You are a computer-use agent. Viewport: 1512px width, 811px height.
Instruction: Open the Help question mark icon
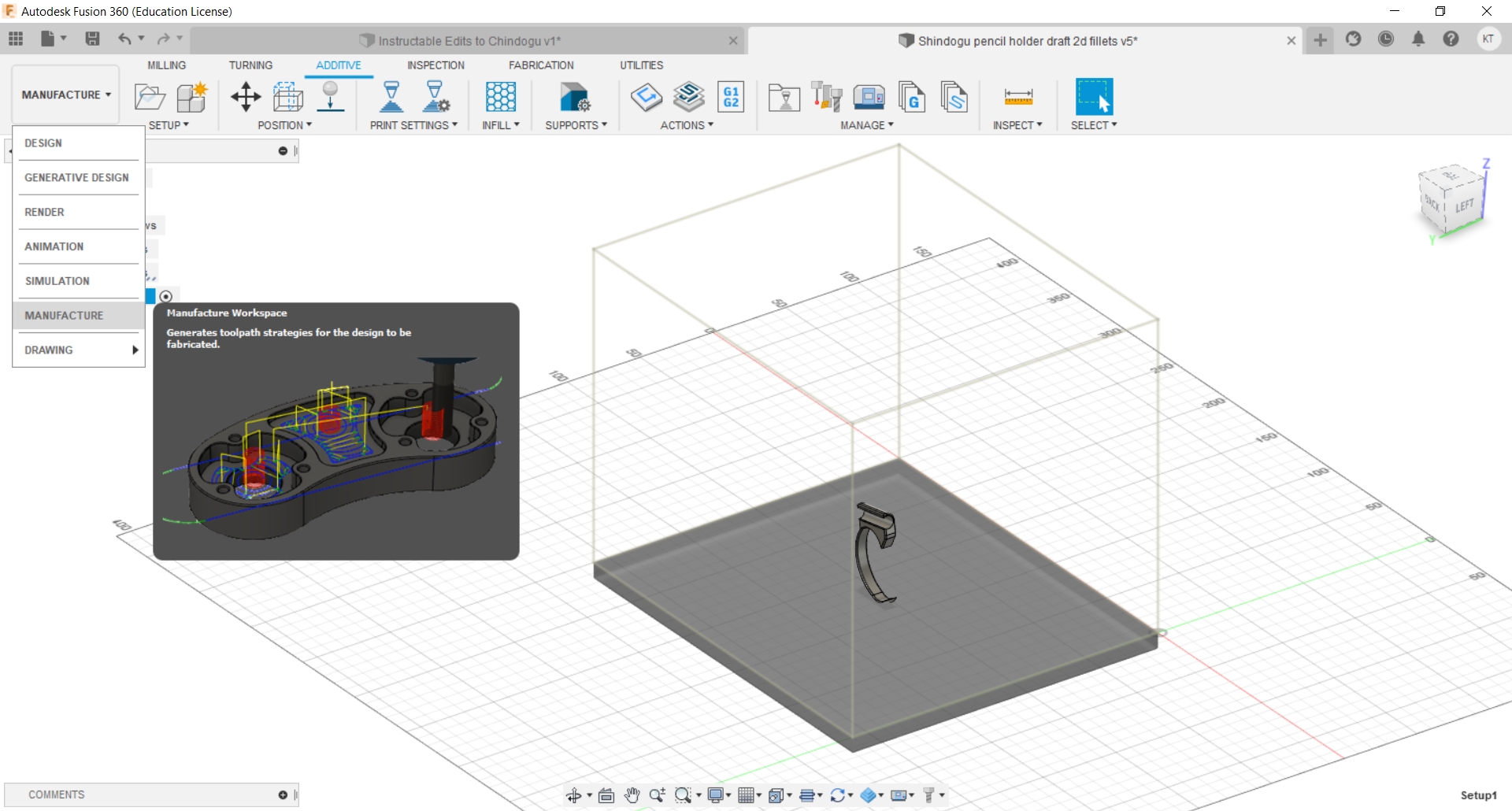tap(1451, 39)
